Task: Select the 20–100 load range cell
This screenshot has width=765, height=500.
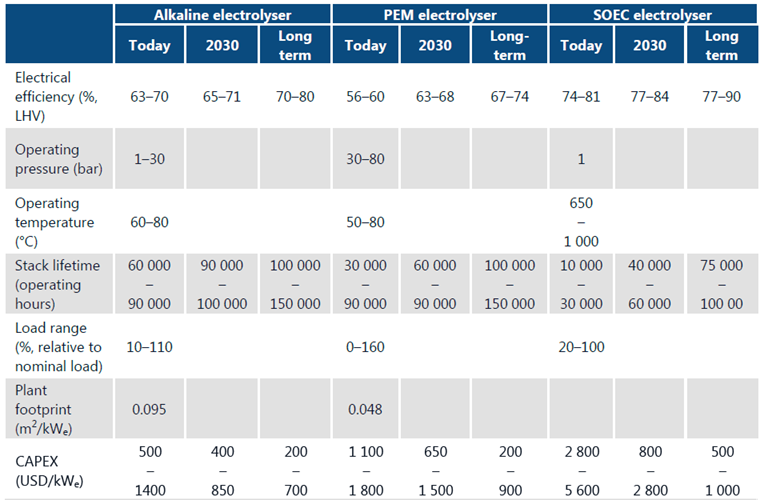Action: [582, 345]
